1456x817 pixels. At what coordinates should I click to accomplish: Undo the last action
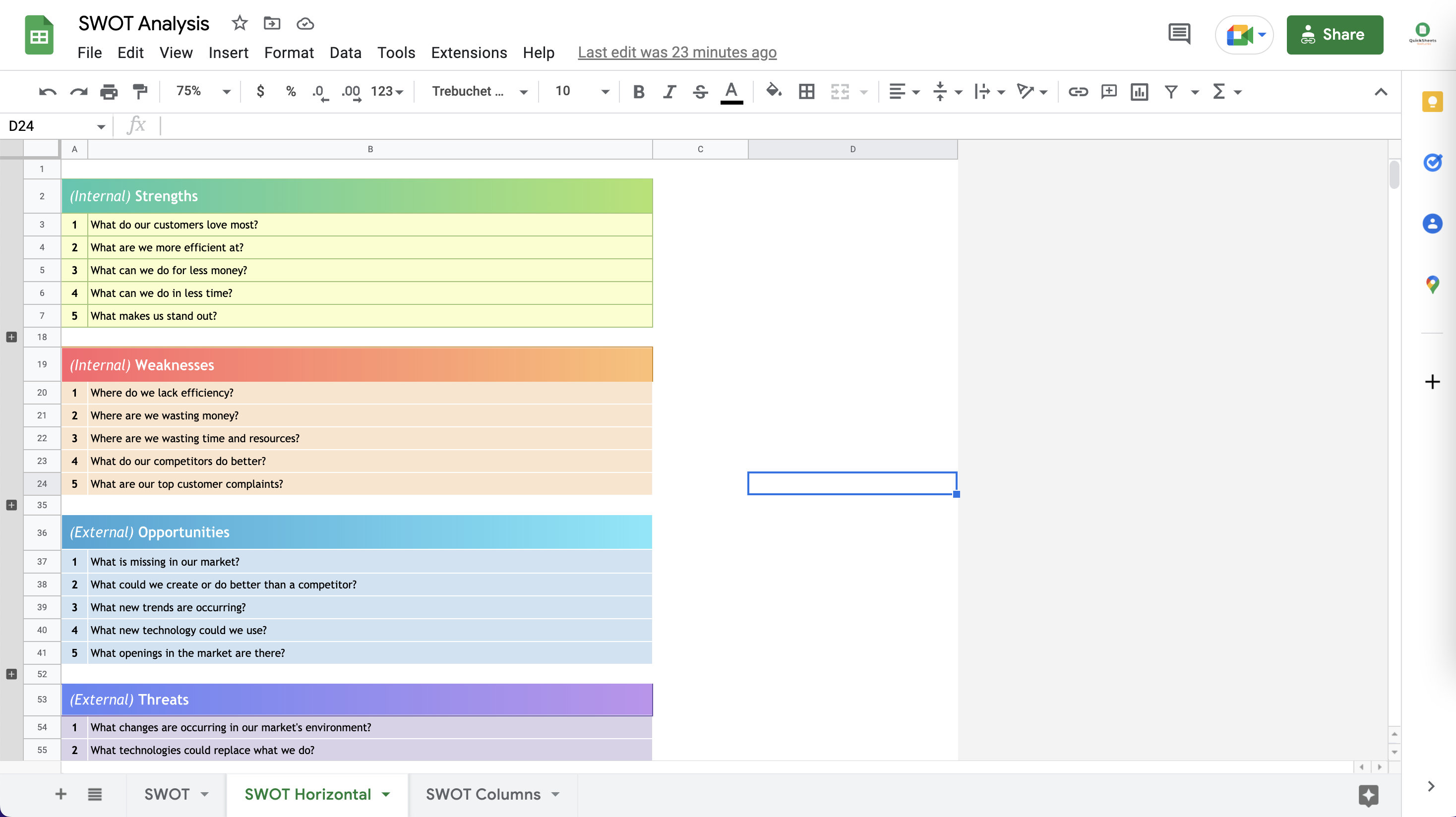coord(48,91)
